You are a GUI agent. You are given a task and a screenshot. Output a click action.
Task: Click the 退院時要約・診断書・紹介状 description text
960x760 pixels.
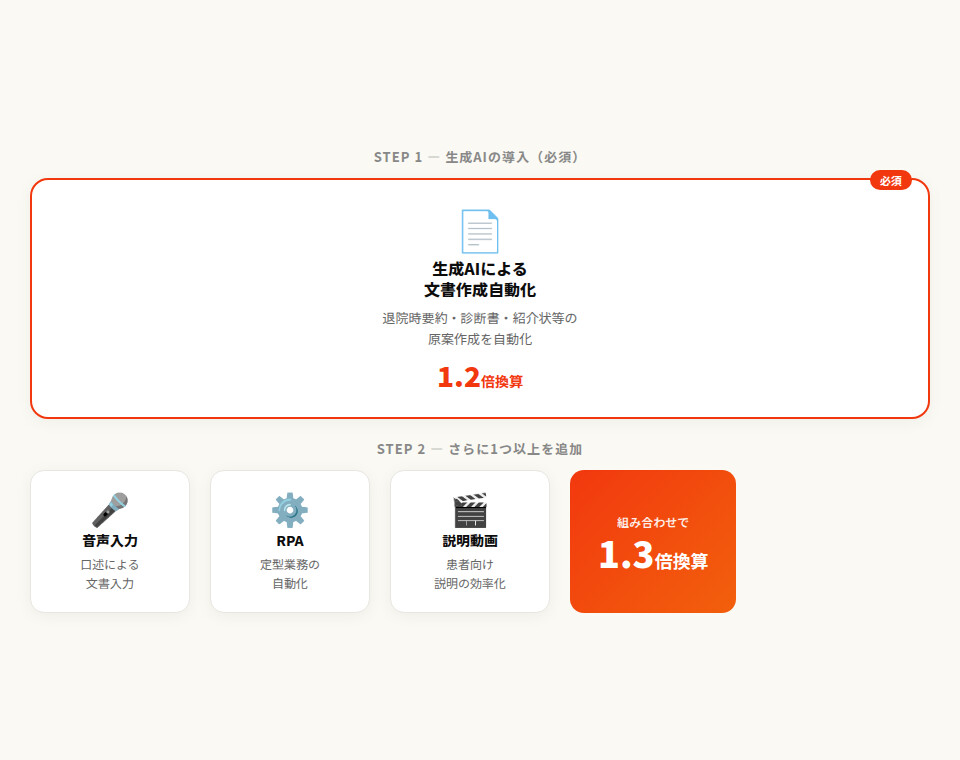pyautogui.click(x=480, y=328)
